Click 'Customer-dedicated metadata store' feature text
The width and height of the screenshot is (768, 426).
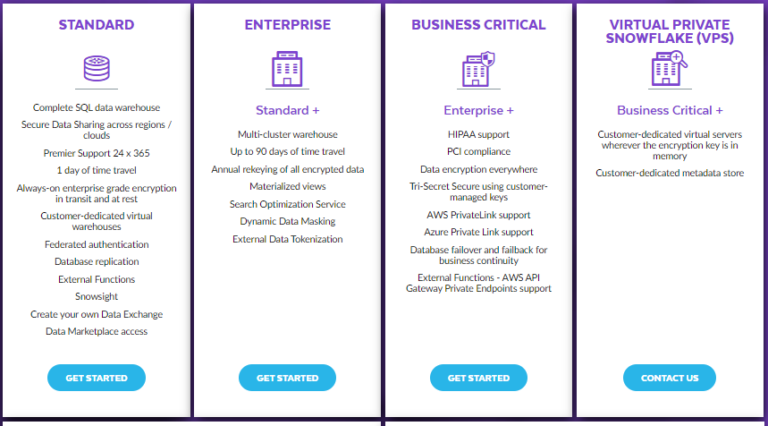[x=670, y=173]
